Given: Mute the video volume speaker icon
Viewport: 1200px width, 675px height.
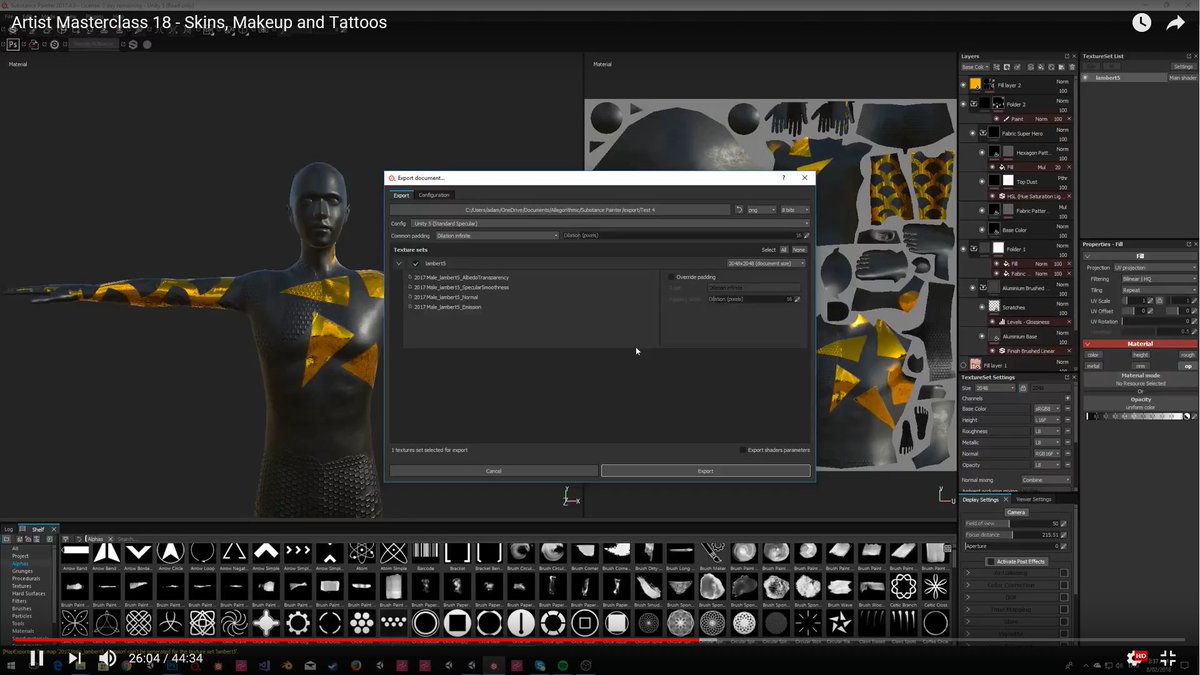Looking at the screenshot, I should click(x=107, y=658).
